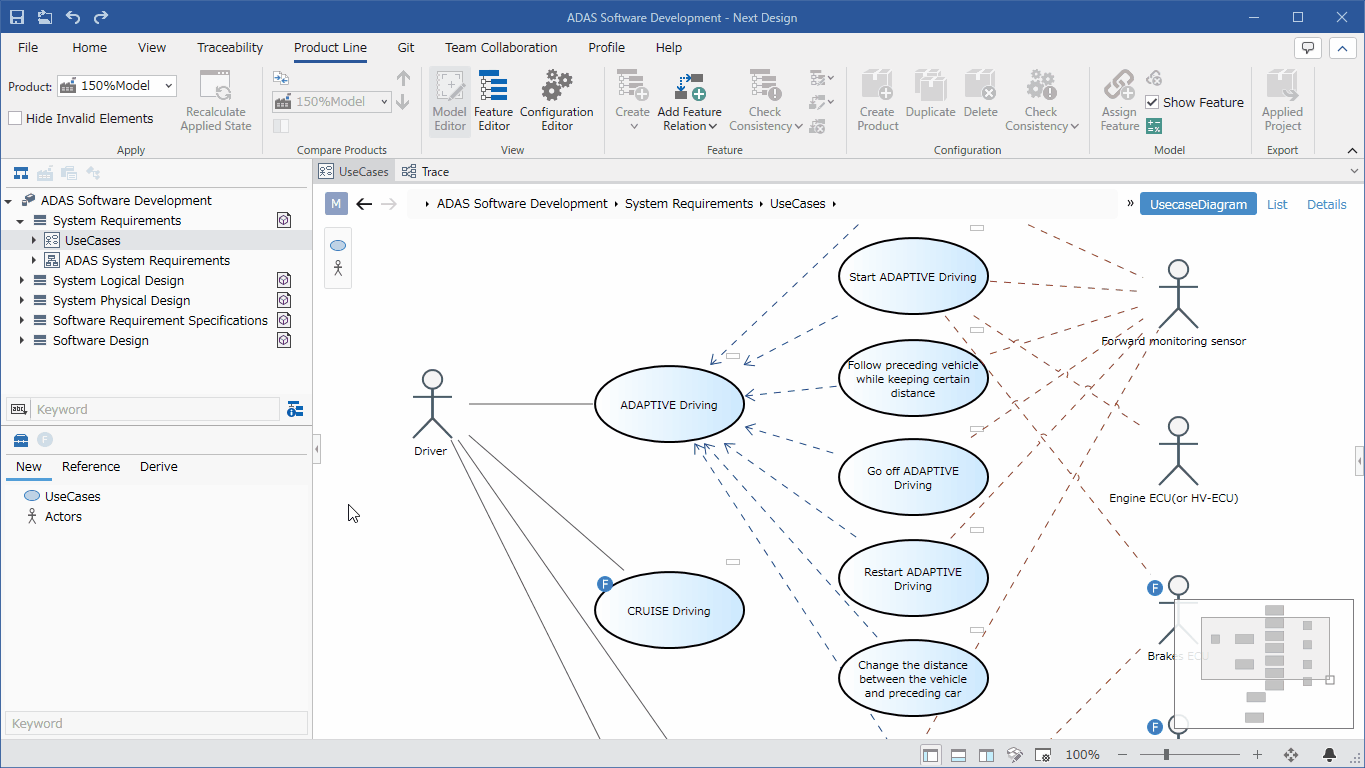
Task: Click the M model badge in breadcrumb
Action: [336, 204]
